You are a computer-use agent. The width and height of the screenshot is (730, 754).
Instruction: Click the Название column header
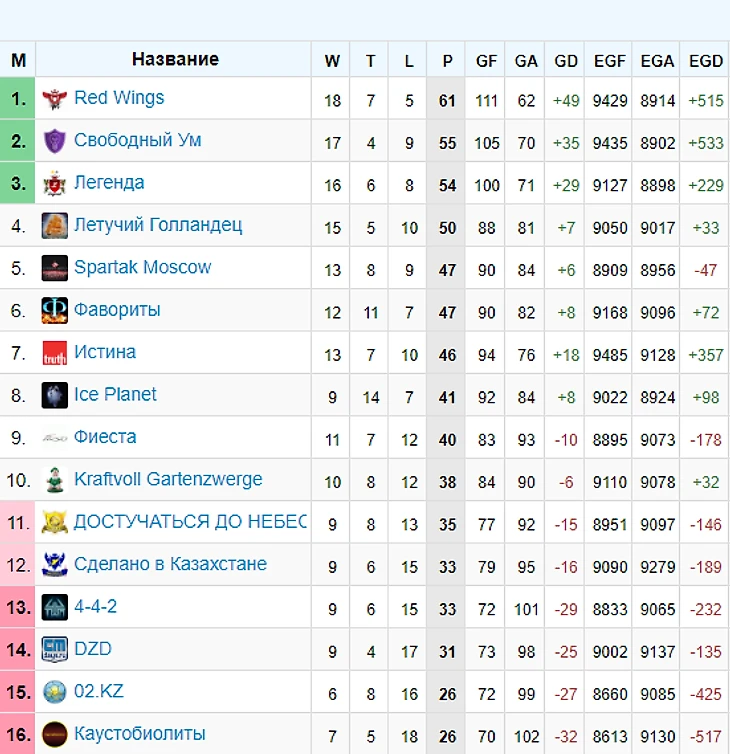tap(175, 59)
